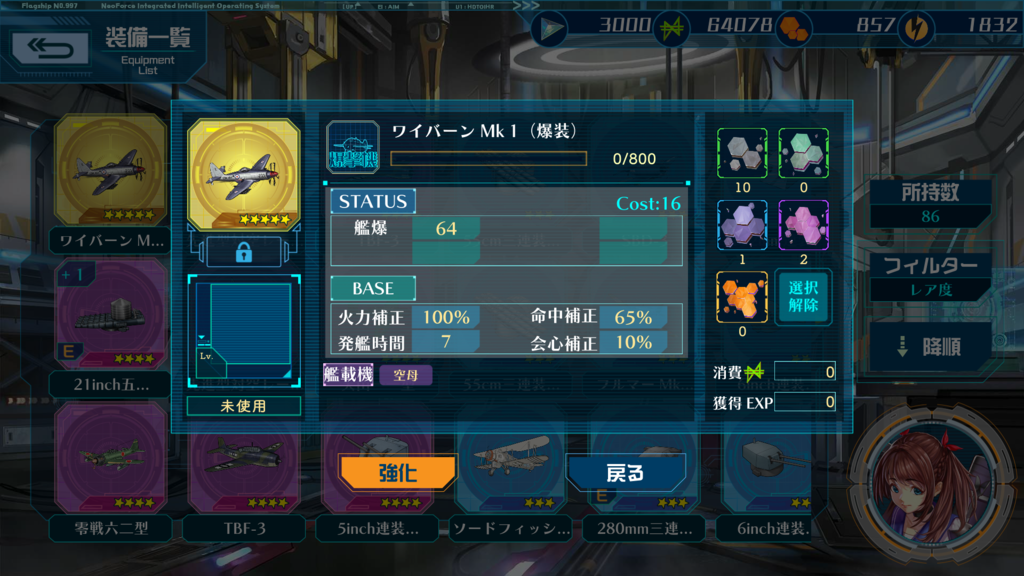This screenshot has height=576, width=1024.
Task: Toggle the 降順 sort order
Action: pyautogui.click(x=931, y=346)
